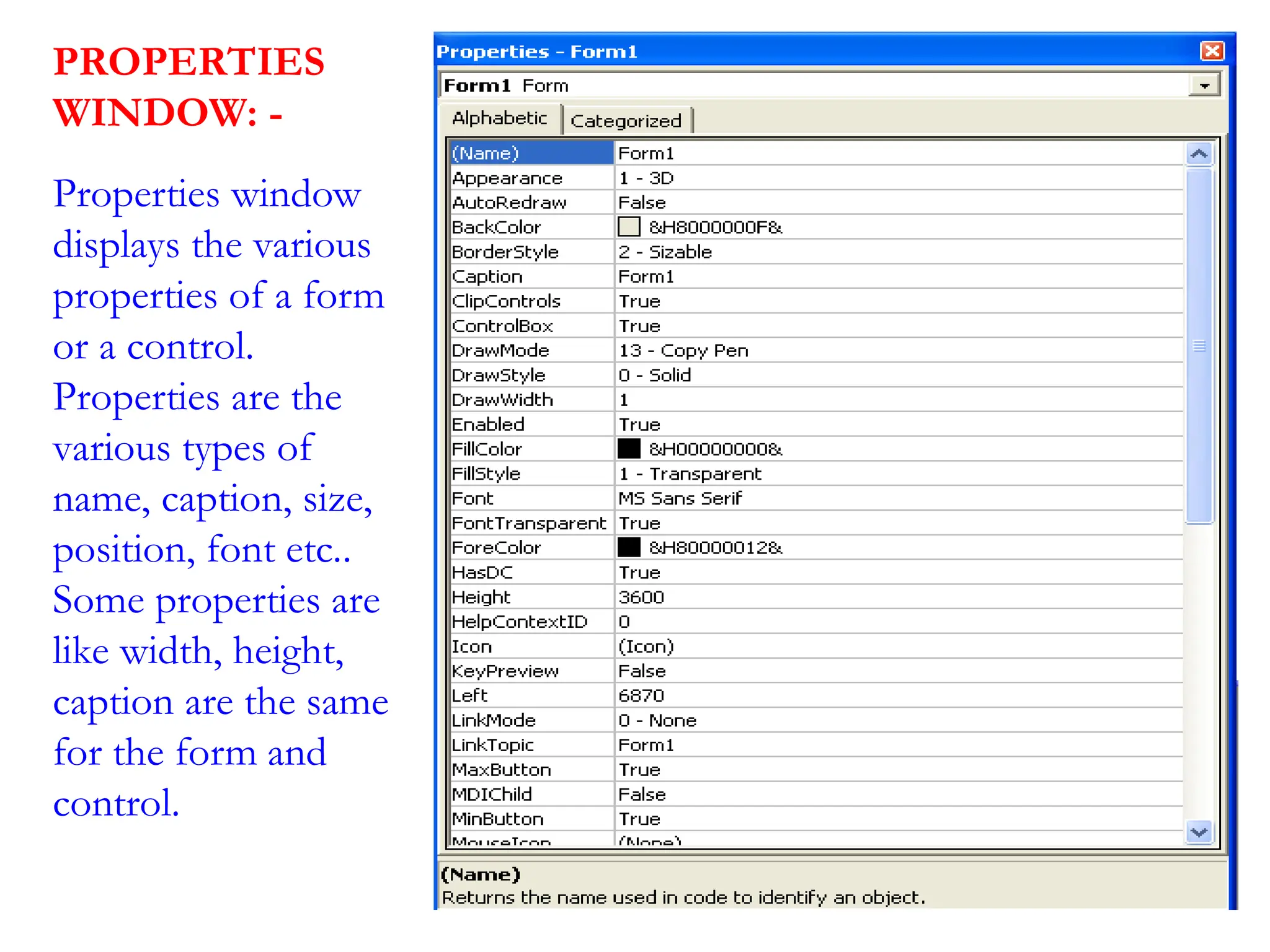Select the DrawWidth property
This screenshot has height=952, width=1270.
coord(532,400)
